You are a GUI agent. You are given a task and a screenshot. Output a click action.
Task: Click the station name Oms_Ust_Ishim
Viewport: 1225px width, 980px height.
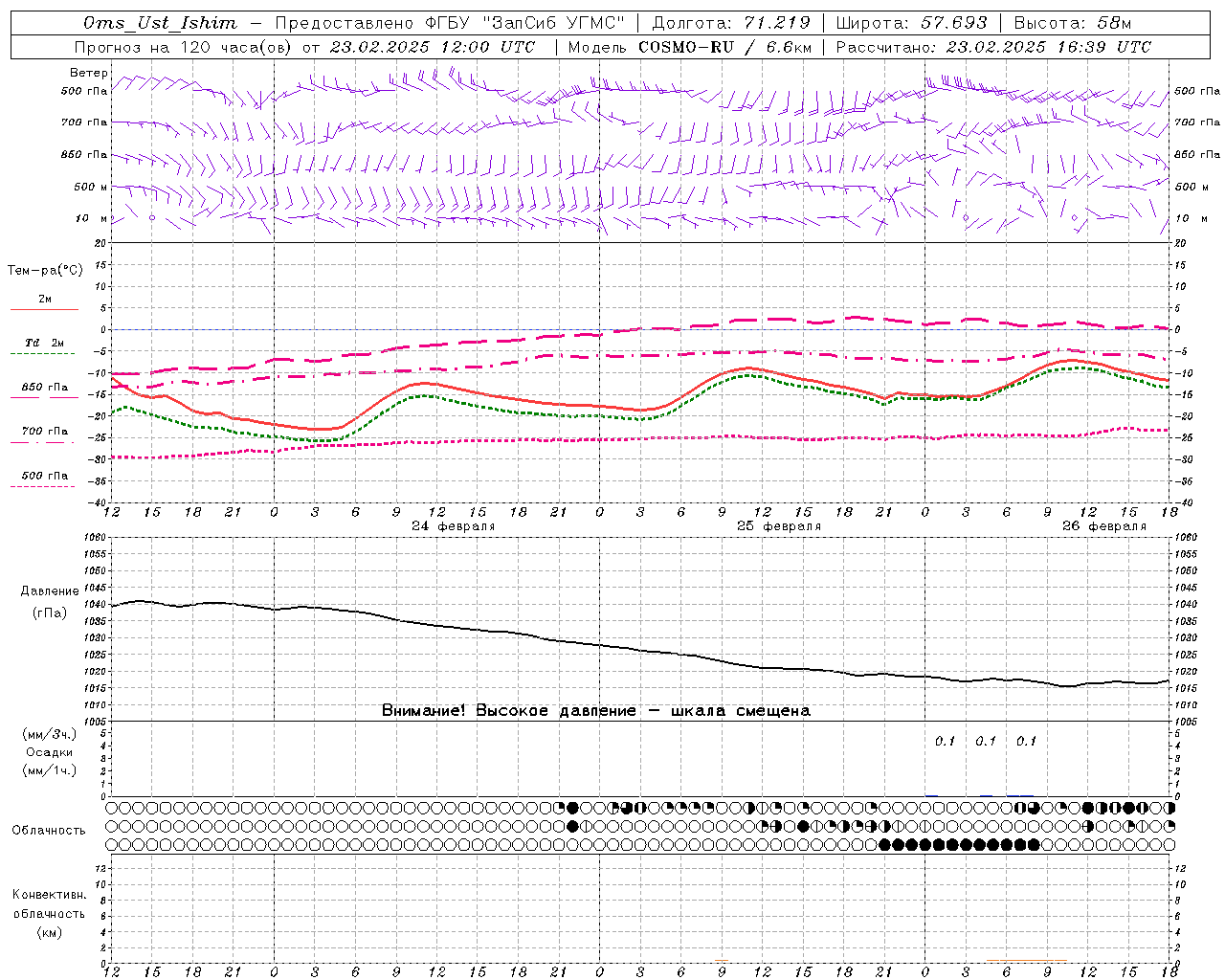[x=160, y=23]
